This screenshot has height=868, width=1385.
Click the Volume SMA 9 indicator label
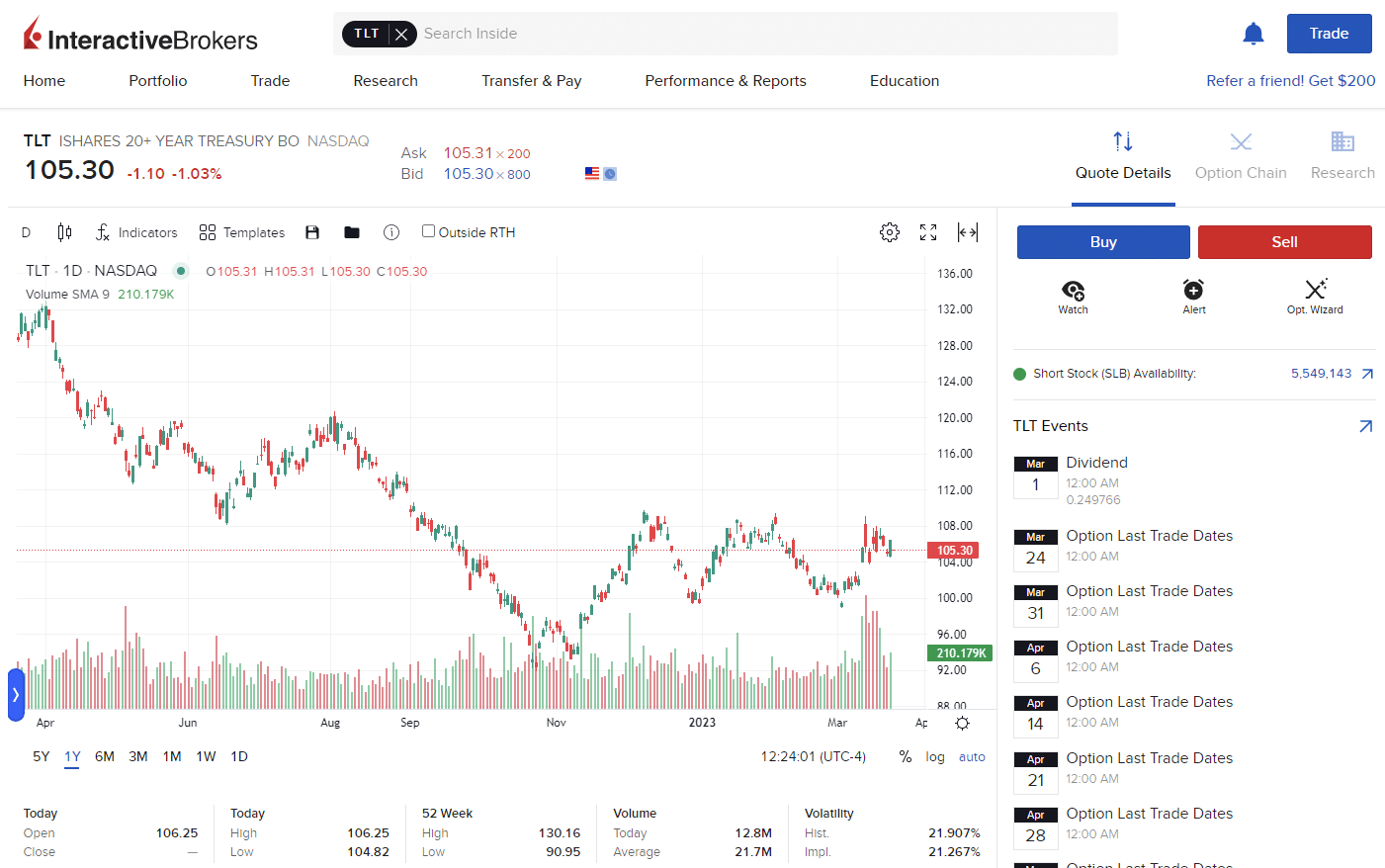[67, 295]
